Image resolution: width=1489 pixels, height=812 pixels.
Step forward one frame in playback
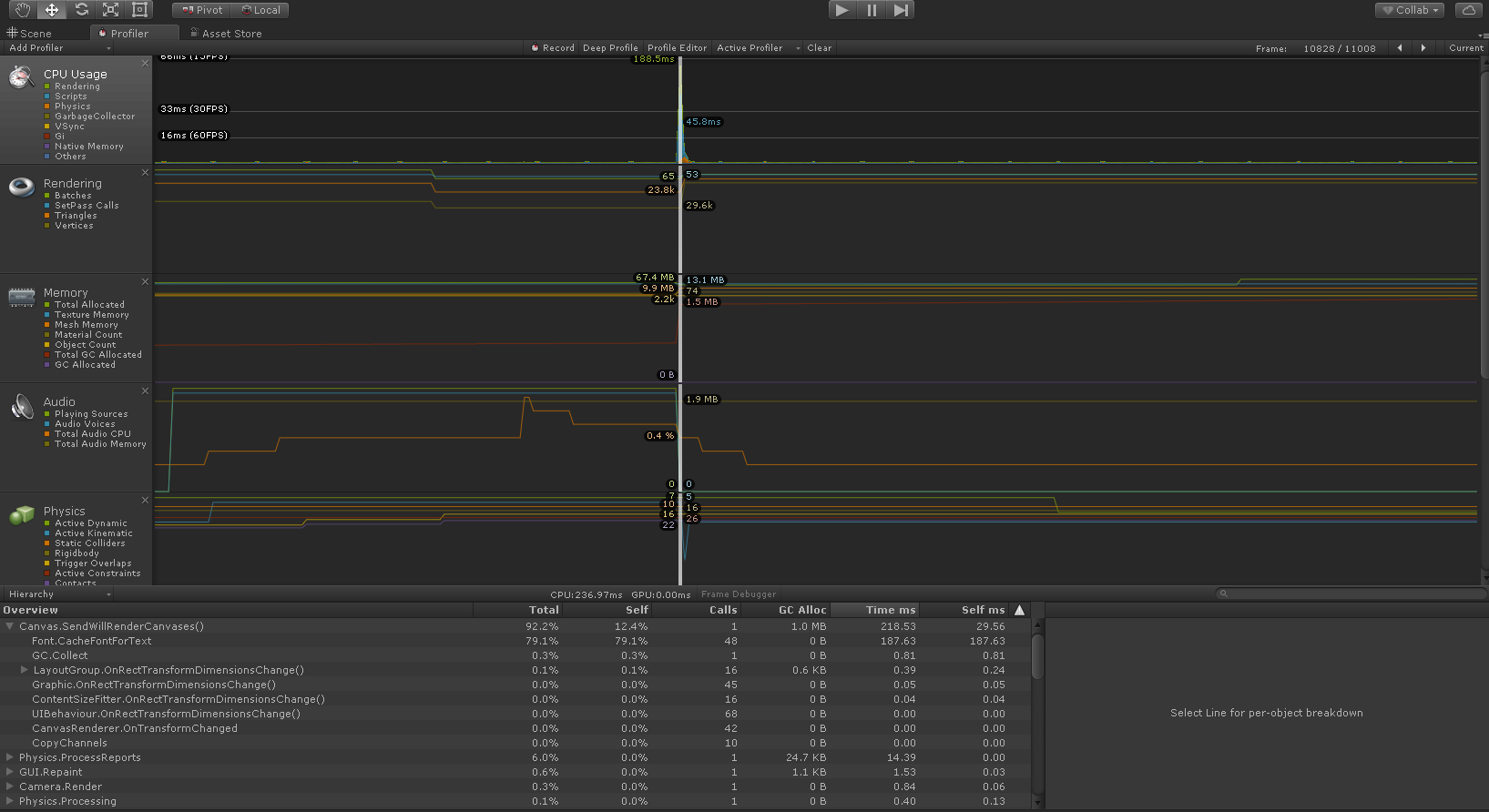[x=901, y=10]
